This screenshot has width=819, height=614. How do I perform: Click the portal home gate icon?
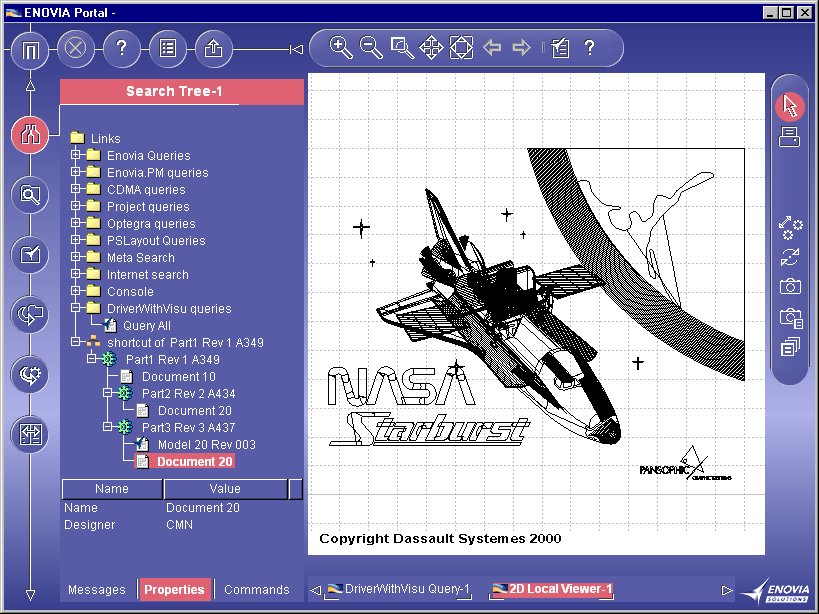coord(30,50)
